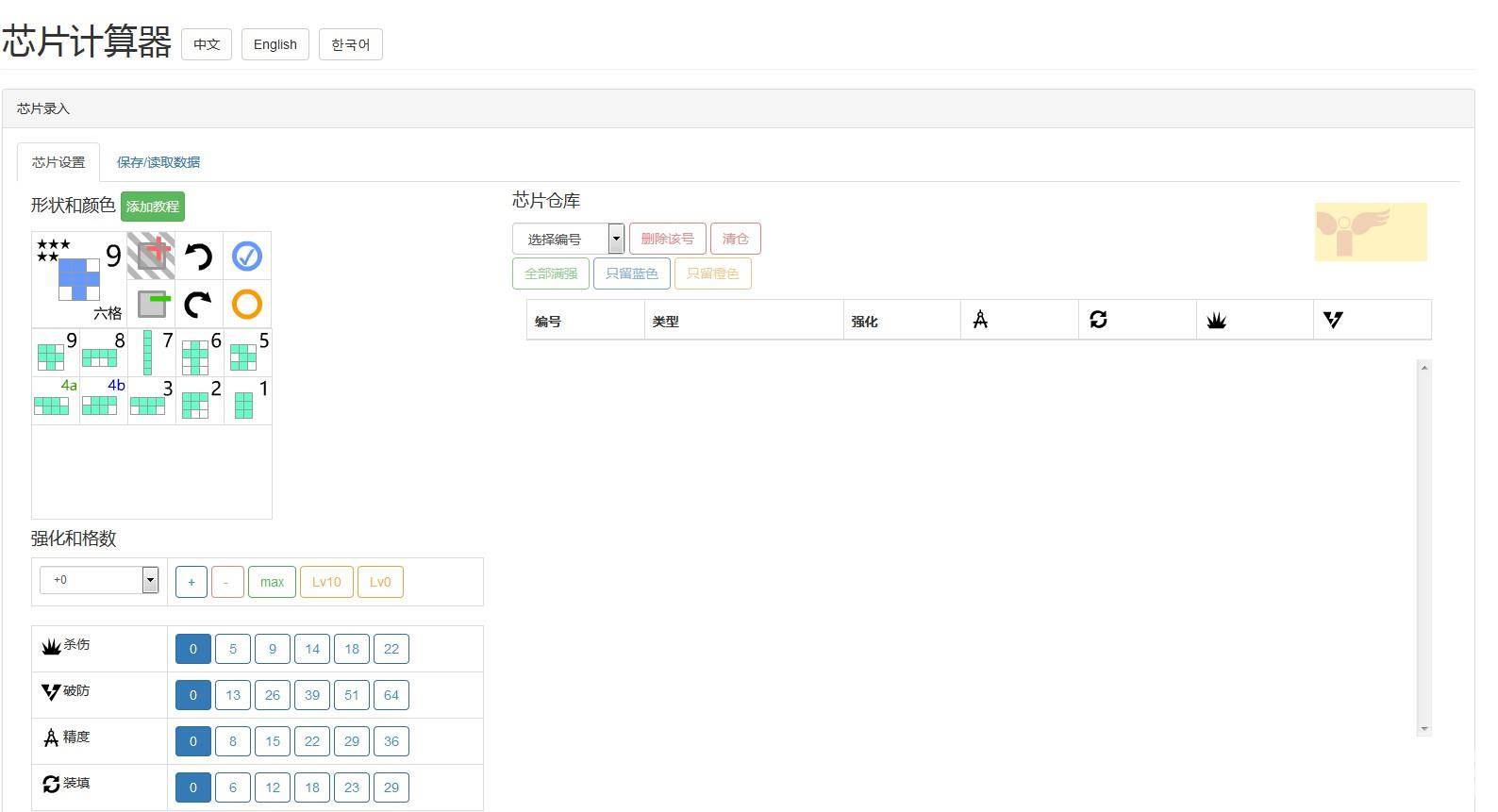The height and width of the screenshot is (812, 1498).
Task: Open the 选择编号 dropdown
Action: [x=568, y=239]
